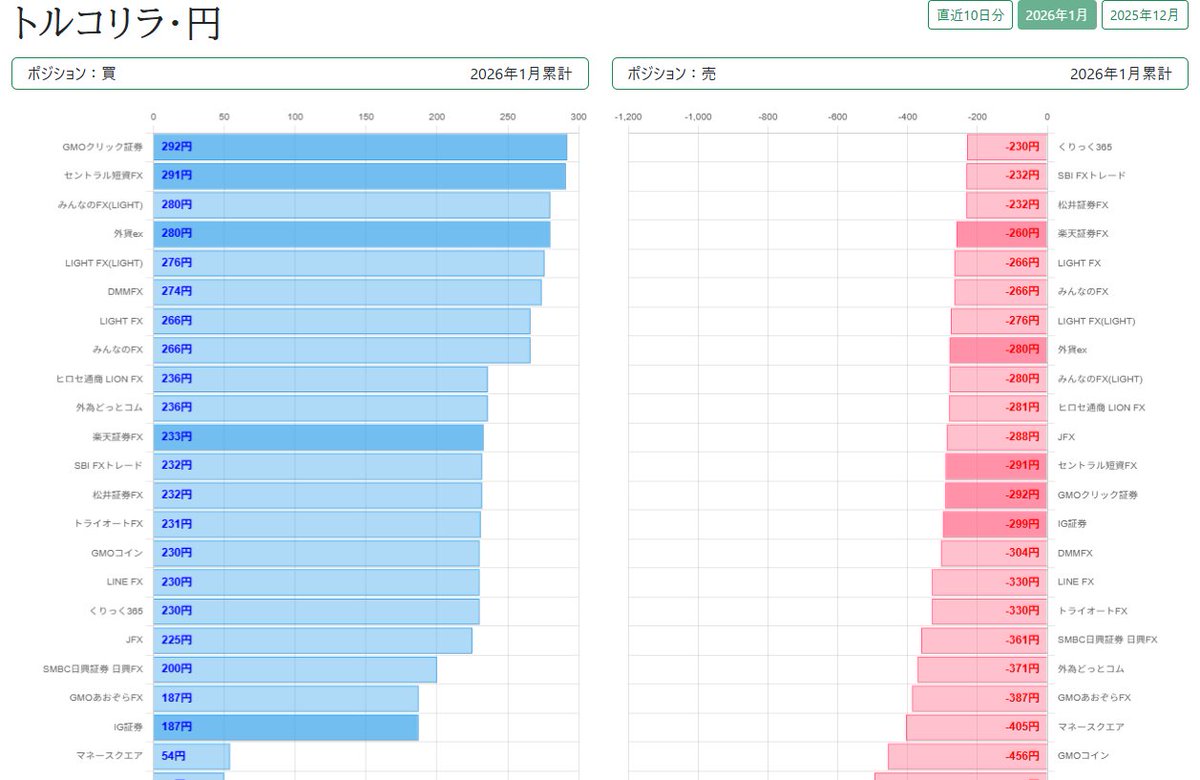1200x780 pixels.
Task: Click the トライオートFX 231円 buy bar
Action: (317, 524)
